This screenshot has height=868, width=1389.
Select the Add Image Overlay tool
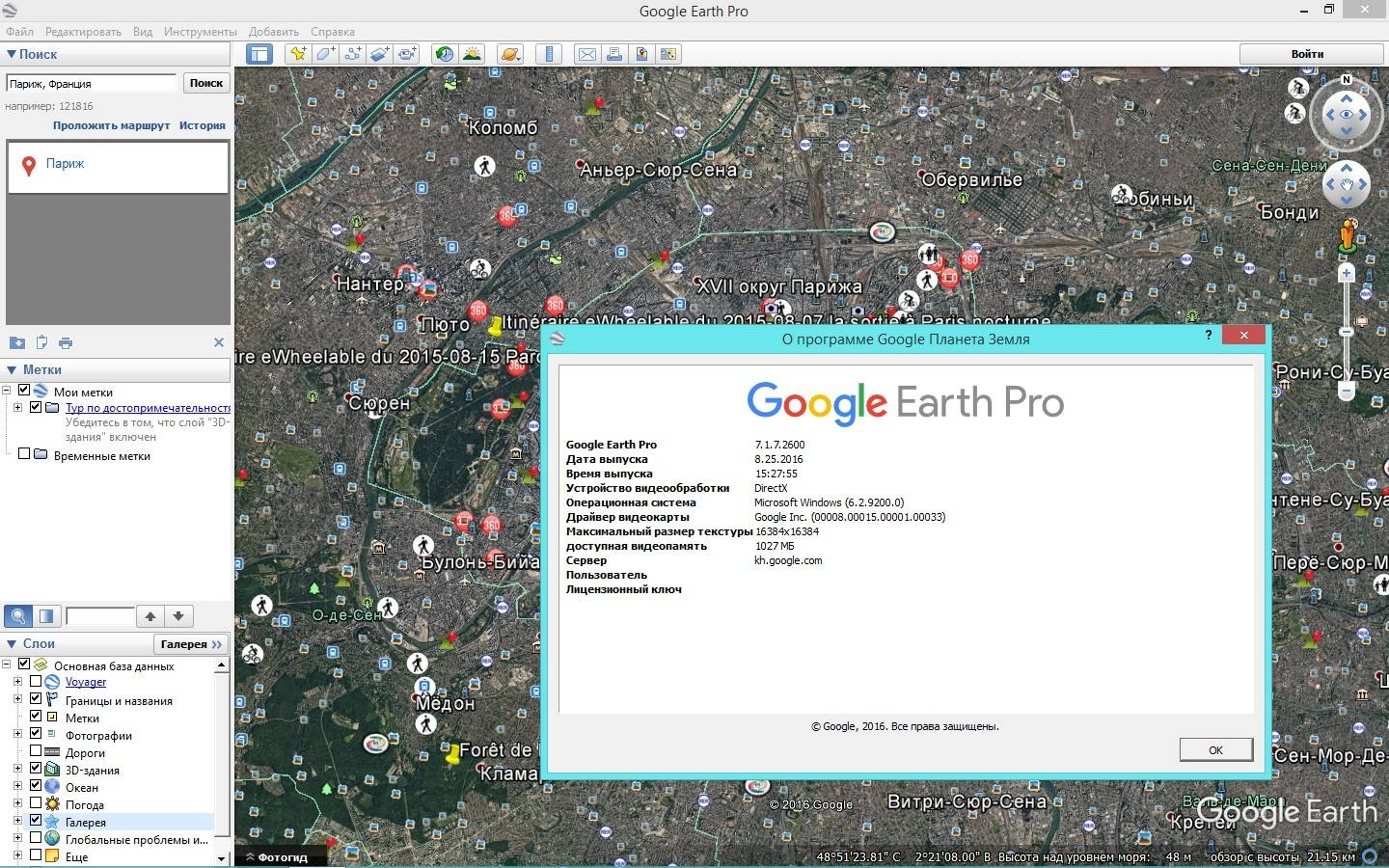coord(380,54)
